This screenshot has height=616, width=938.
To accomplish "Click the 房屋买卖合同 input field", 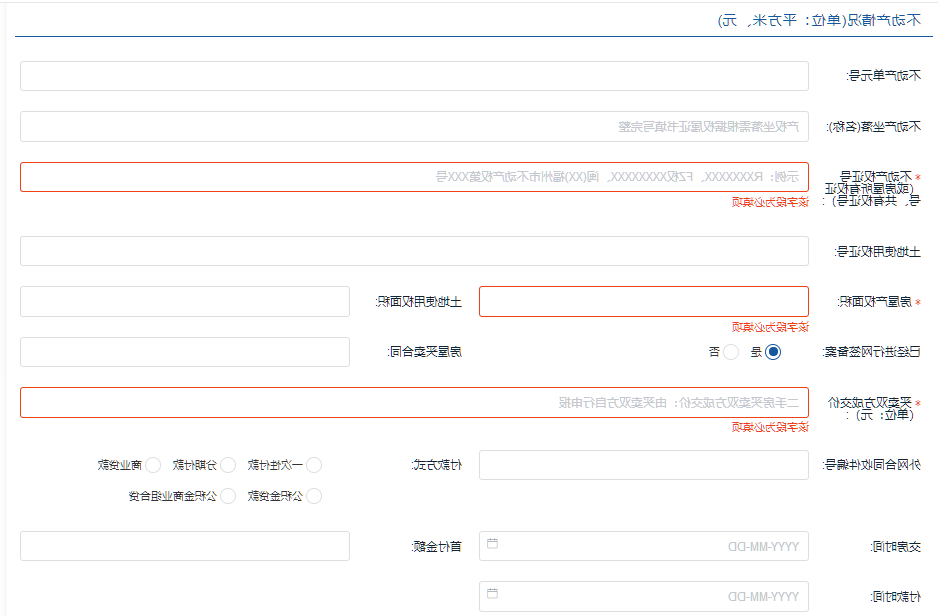I will pos(185,352).
